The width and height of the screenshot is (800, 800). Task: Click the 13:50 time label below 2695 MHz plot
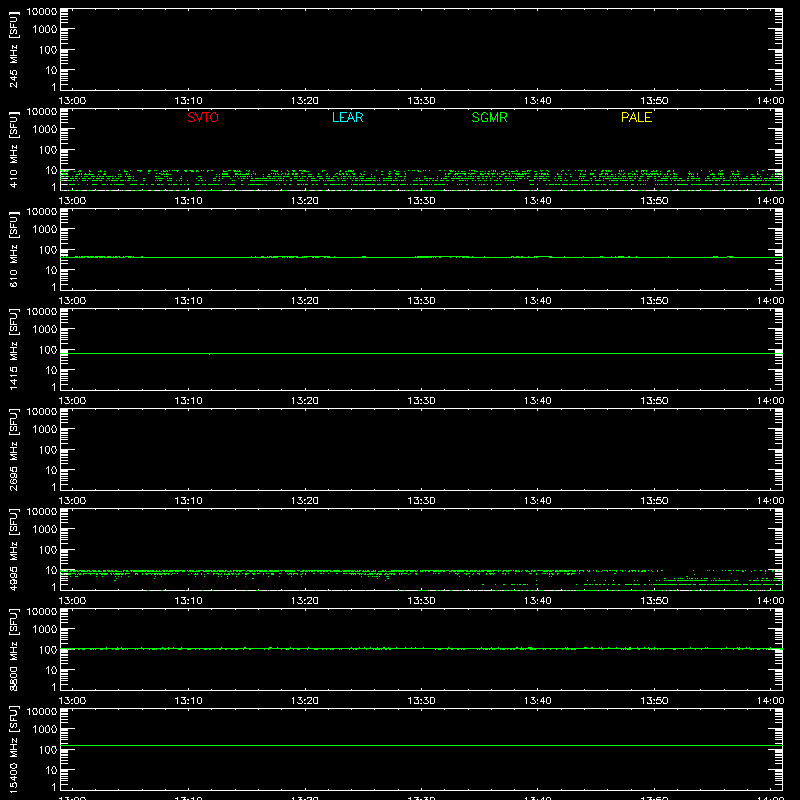[654, 501]
